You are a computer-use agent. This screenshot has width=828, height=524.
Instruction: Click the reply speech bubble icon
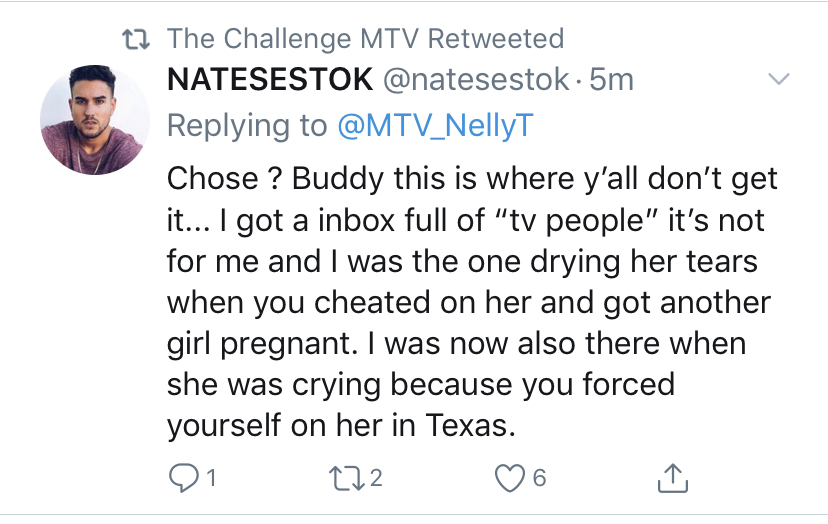(x=183, y=478)
